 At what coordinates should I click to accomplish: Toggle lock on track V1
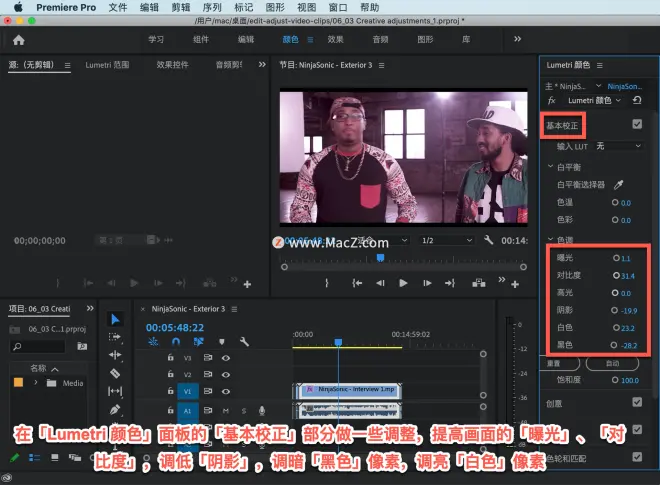click(170, 391)
